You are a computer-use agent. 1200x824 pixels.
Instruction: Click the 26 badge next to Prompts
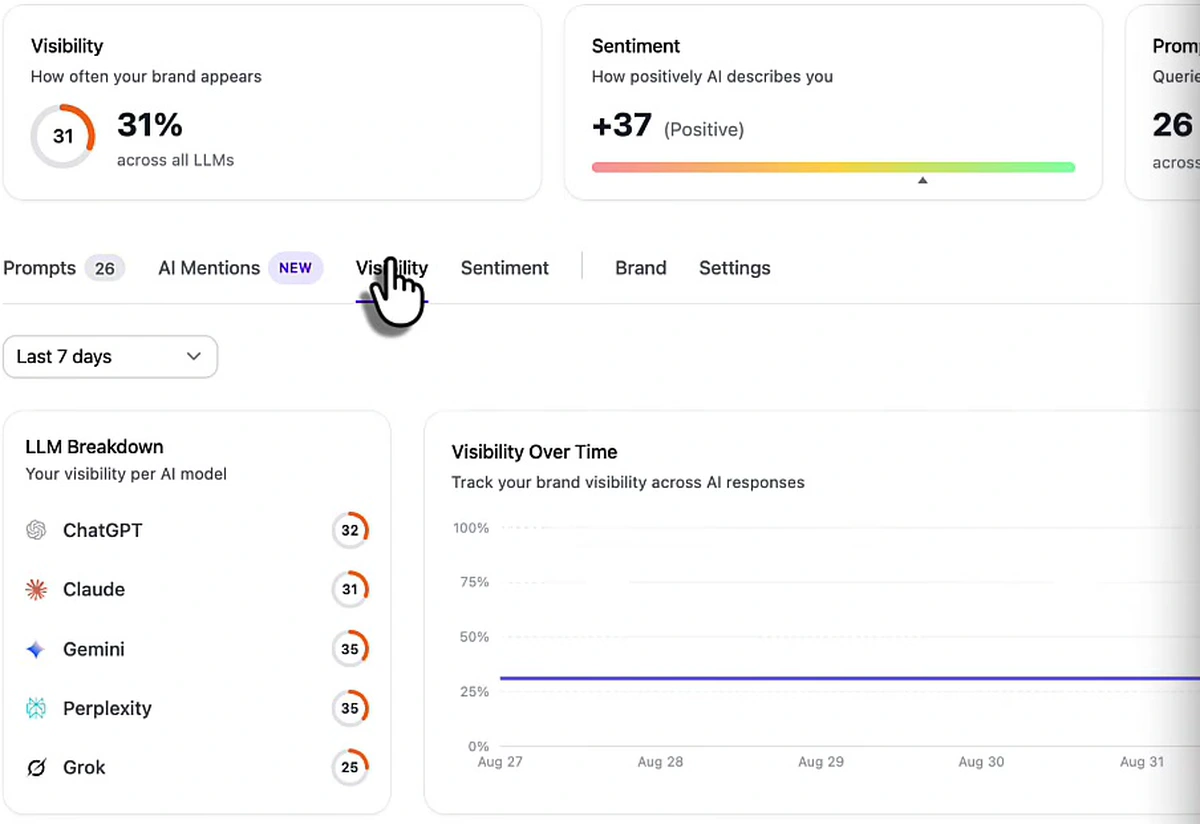(105, 268)
